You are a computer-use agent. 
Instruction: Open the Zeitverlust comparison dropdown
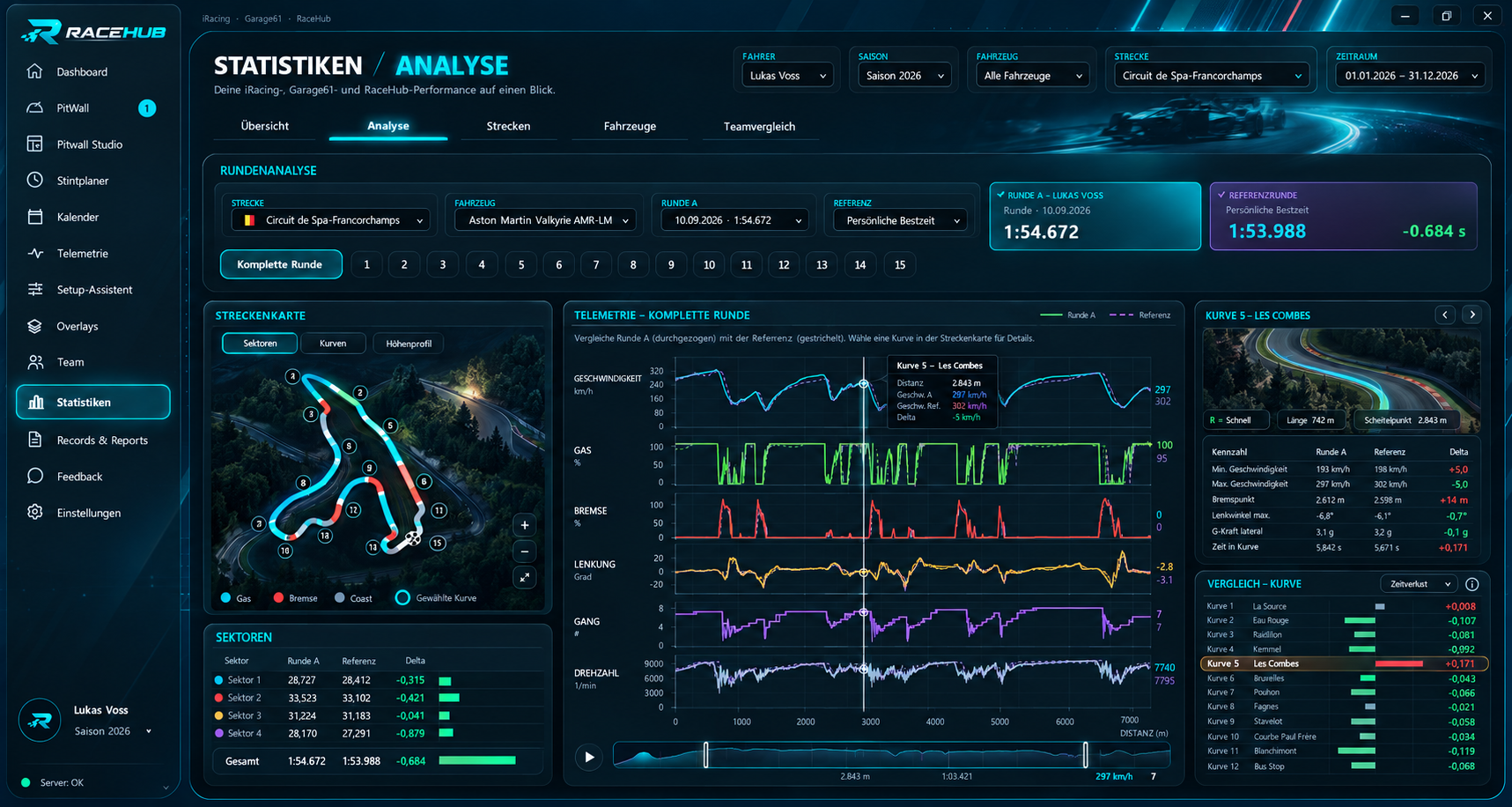(1420, 584)
